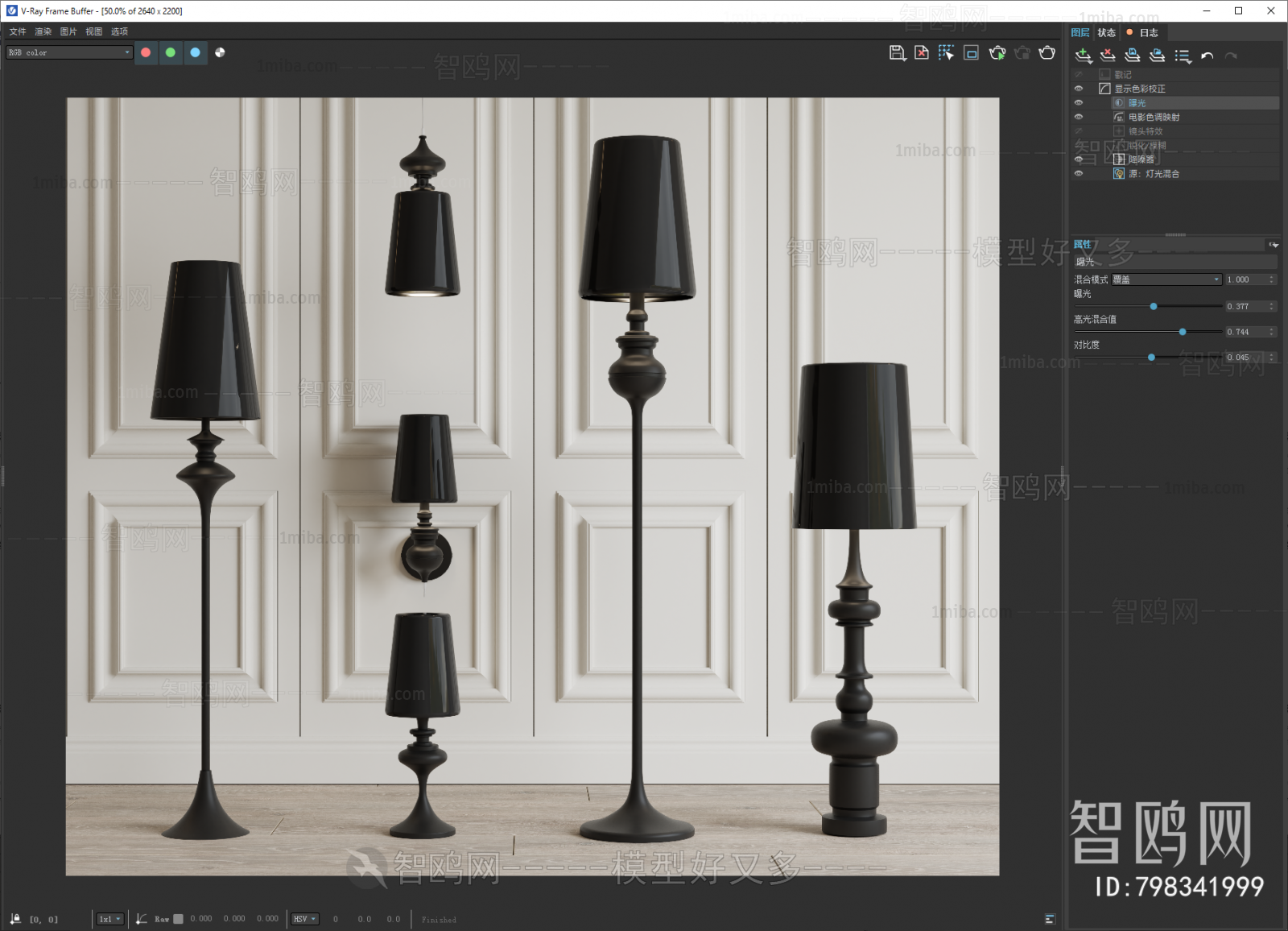Toggle the blue channel button
This screenshot has height=931, width=1288.
pos(195,52)
